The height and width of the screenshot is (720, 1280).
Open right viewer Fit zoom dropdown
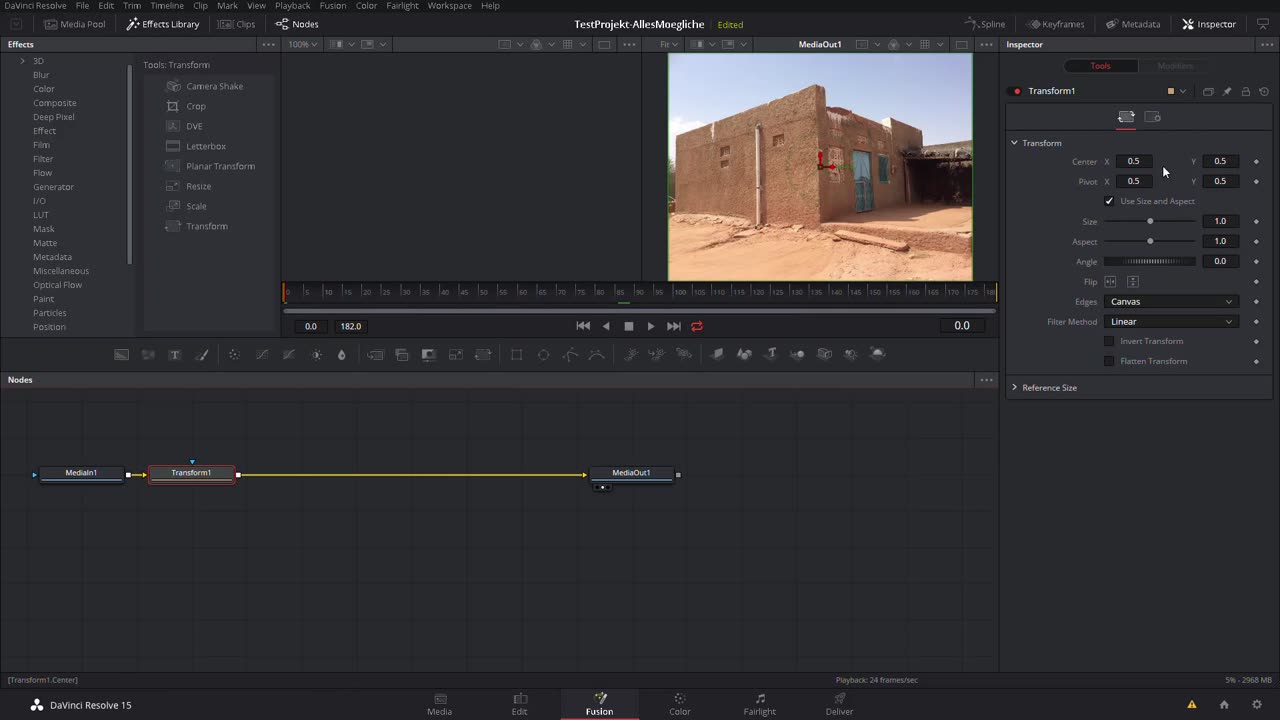(669, 44)
